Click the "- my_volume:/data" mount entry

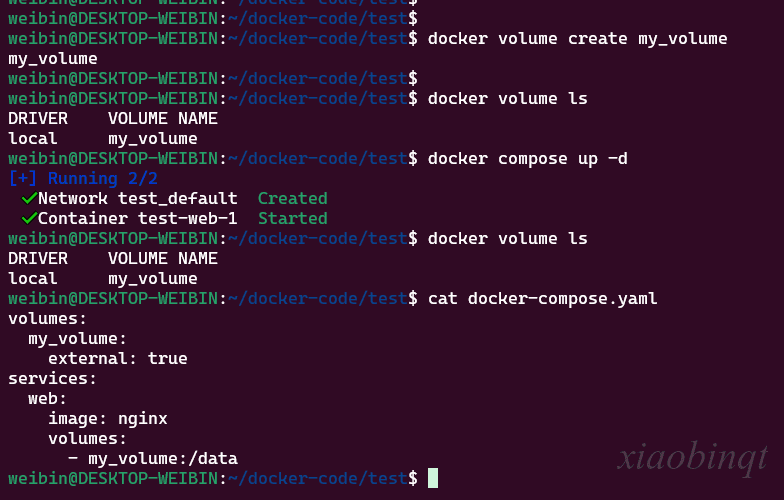pos(152,459)
